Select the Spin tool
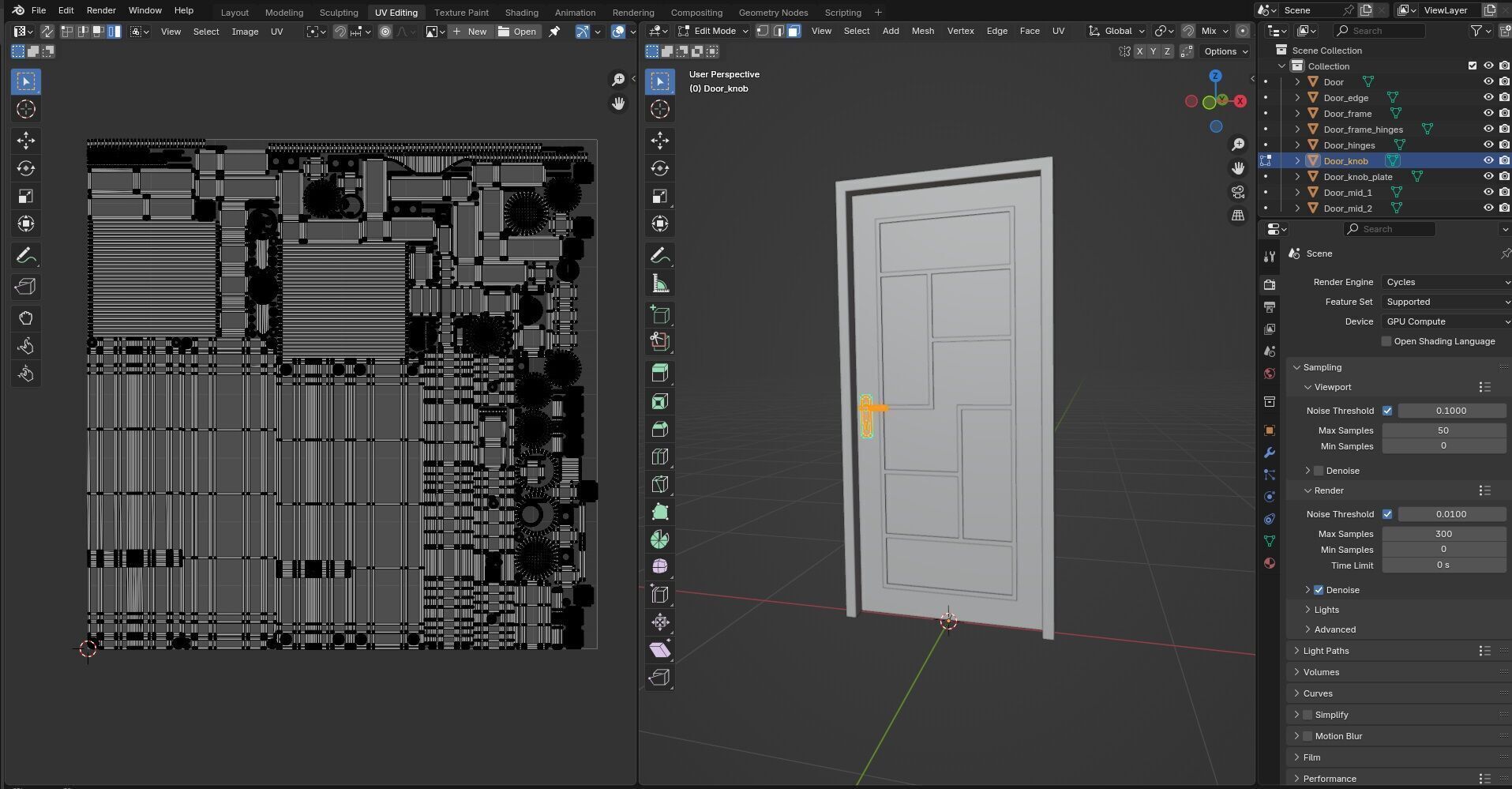Screen dimensions: 1512x789 (660, 539)
